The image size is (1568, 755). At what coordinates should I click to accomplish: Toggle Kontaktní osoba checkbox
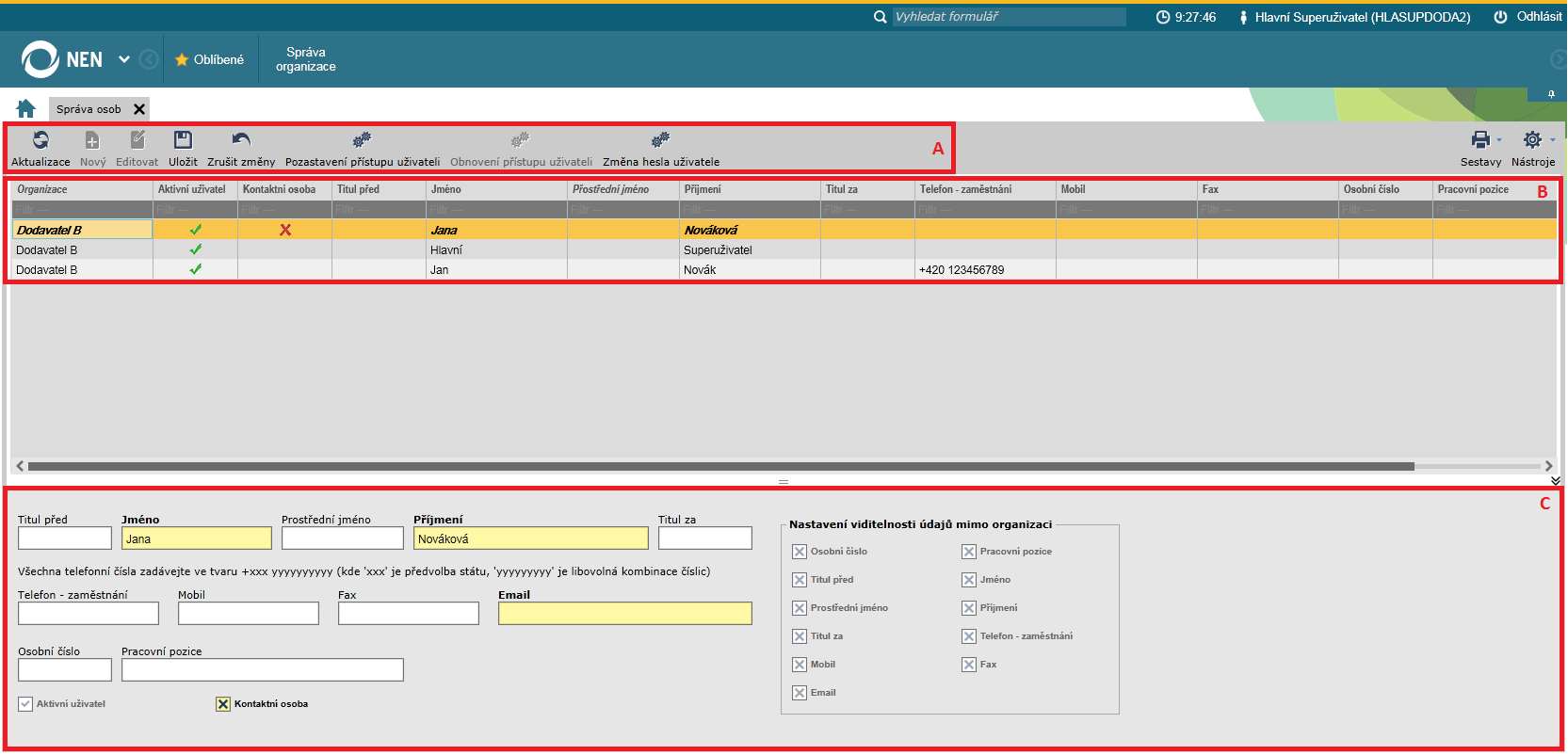coord(223,704)
